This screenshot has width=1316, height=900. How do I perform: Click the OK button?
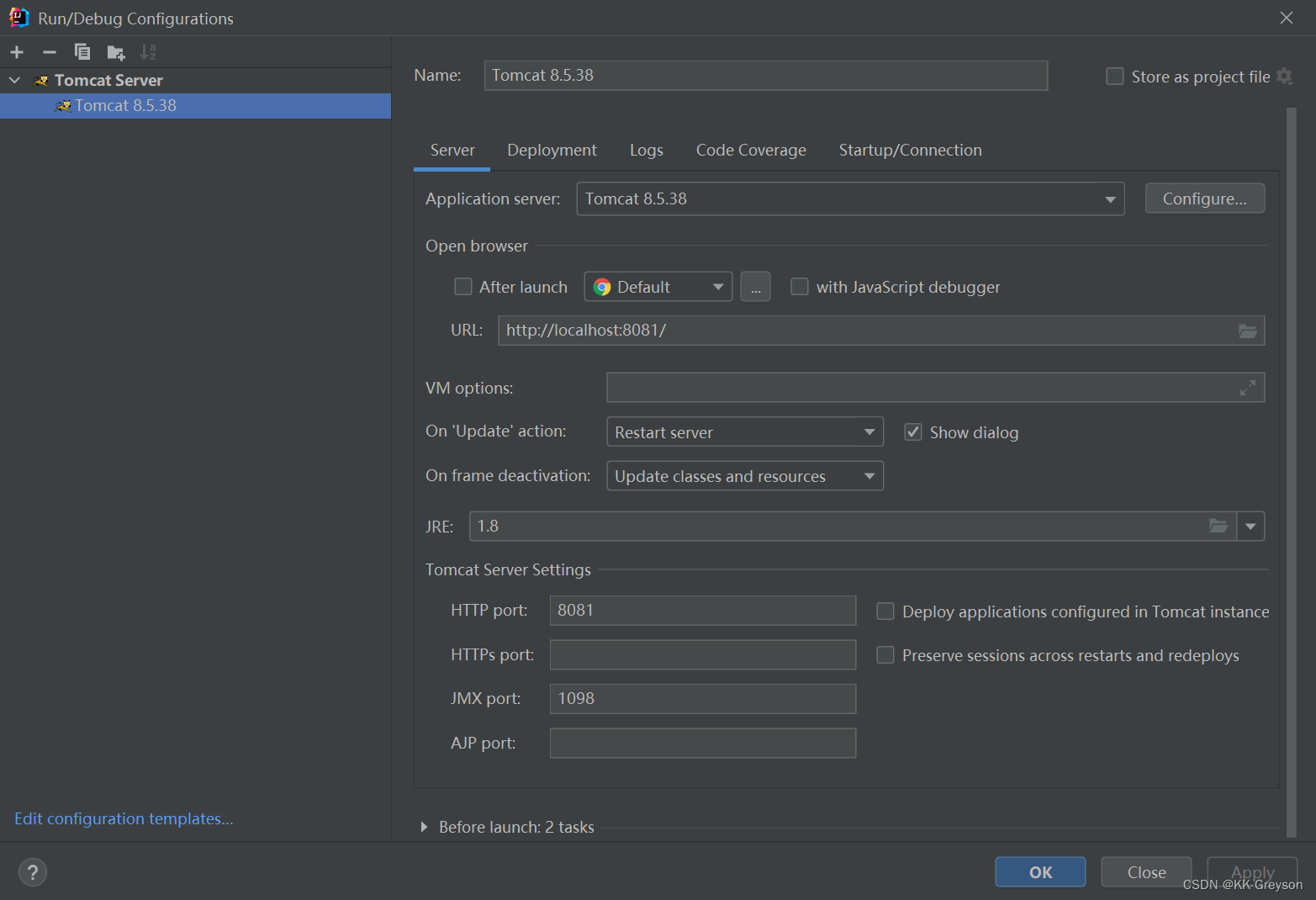click(x=1040, y=872)
